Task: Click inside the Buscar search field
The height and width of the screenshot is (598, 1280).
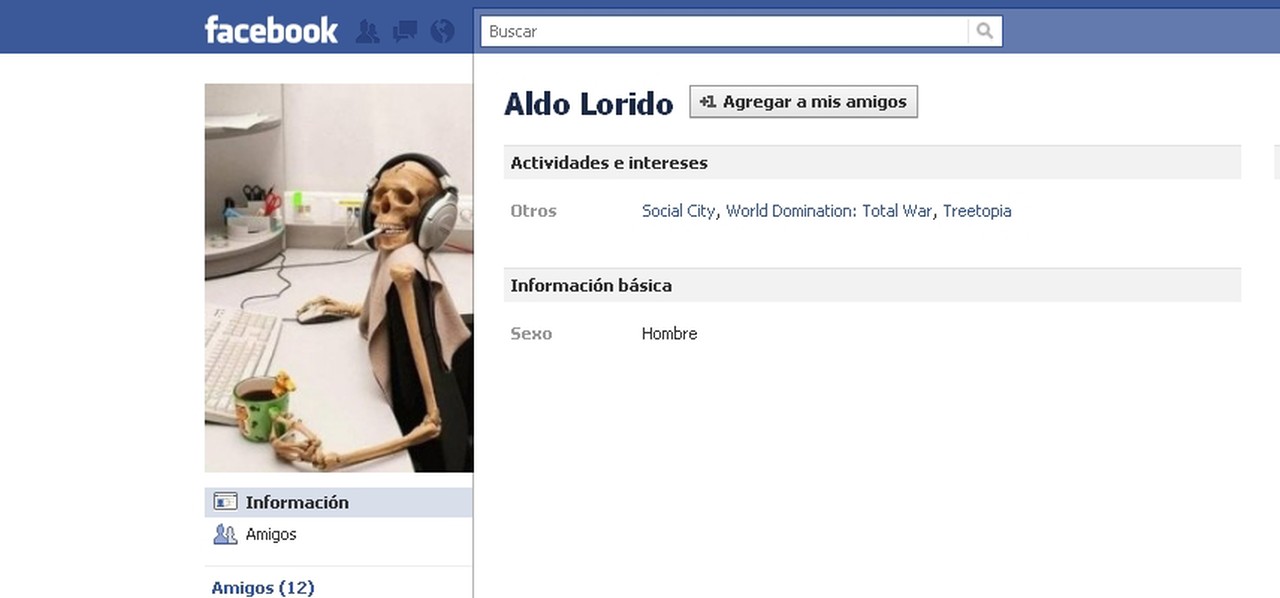Action: tap(700, 31)
